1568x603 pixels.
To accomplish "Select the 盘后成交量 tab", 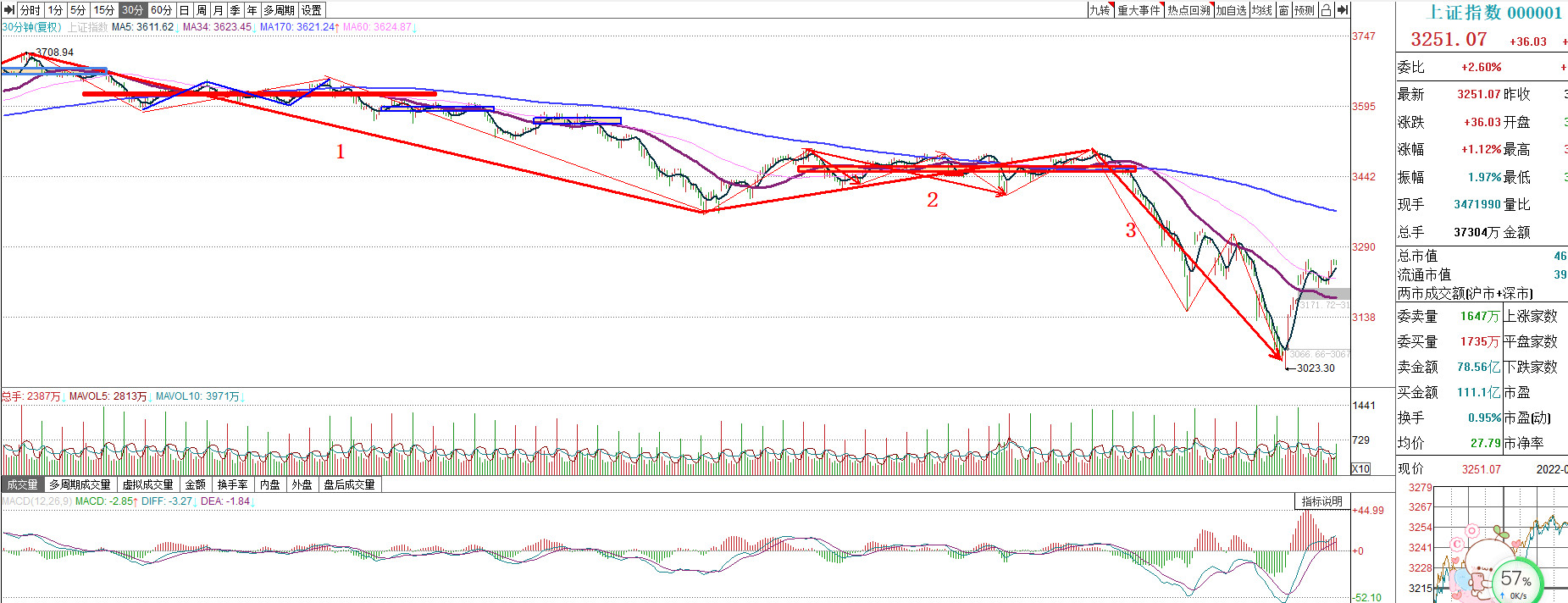I will tap(349, 484).
